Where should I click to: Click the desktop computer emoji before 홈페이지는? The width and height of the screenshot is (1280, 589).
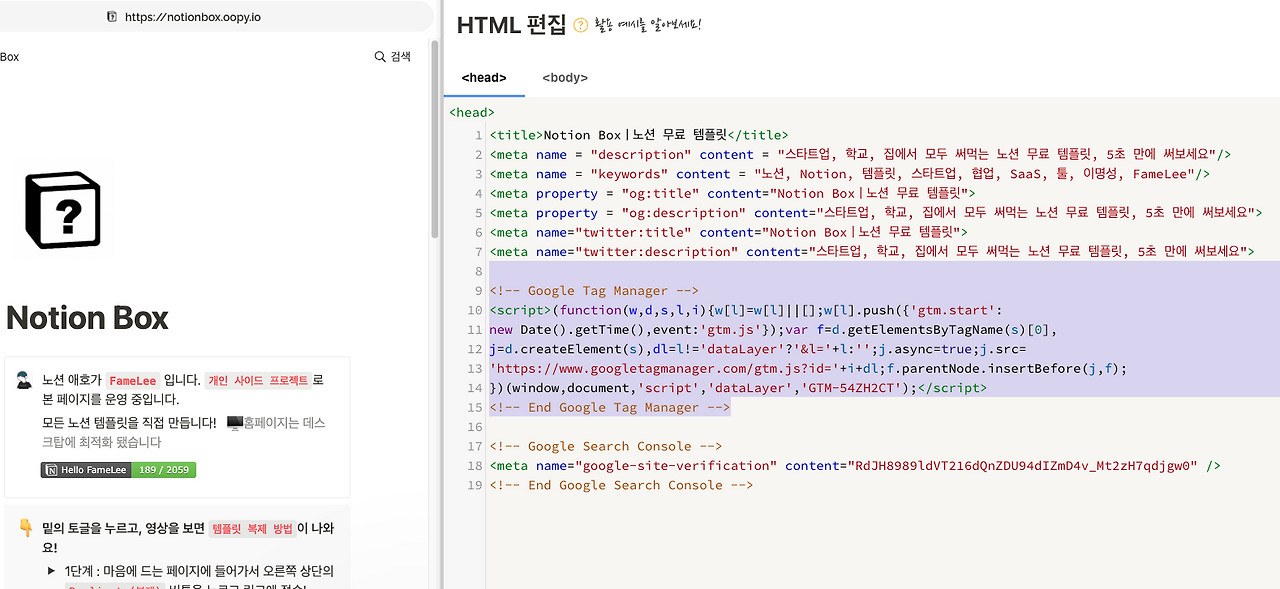pyautogui.click(x=235, y=423)
